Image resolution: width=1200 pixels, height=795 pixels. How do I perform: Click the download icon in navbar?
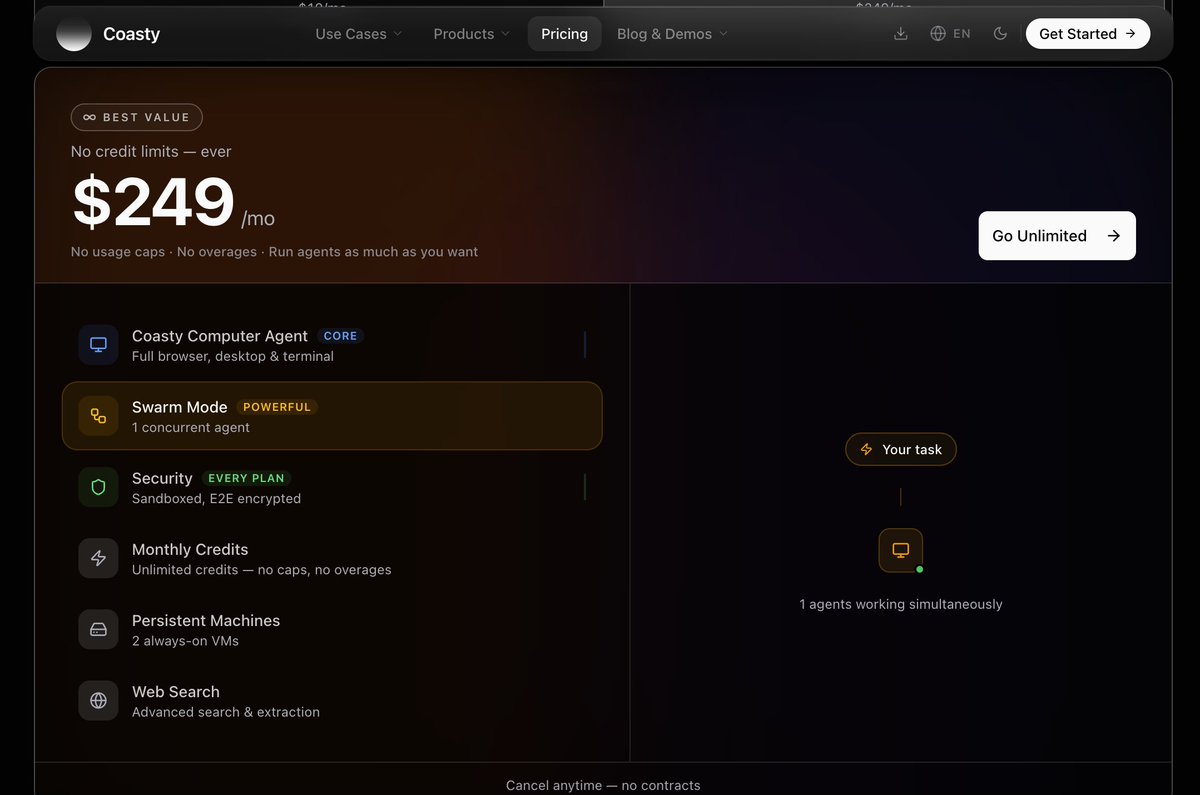901,34
